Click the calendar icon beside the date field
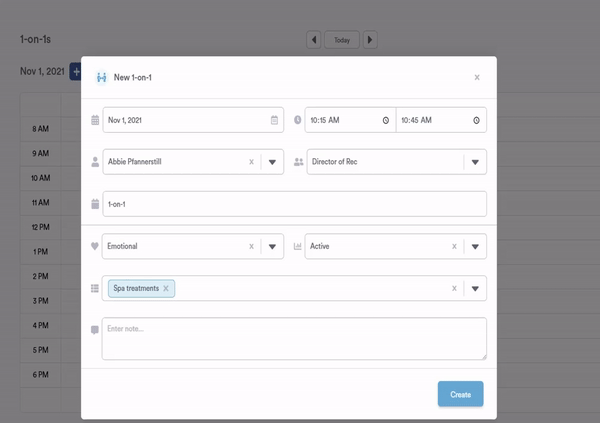Viewport: 600px width, 423px height. tap(95, 120)
